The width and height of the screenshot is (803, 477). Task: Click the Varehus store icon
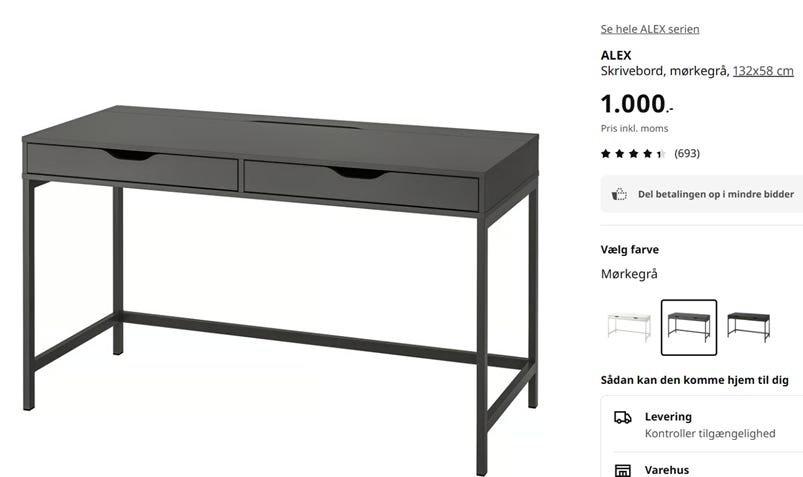click(623, 470)
